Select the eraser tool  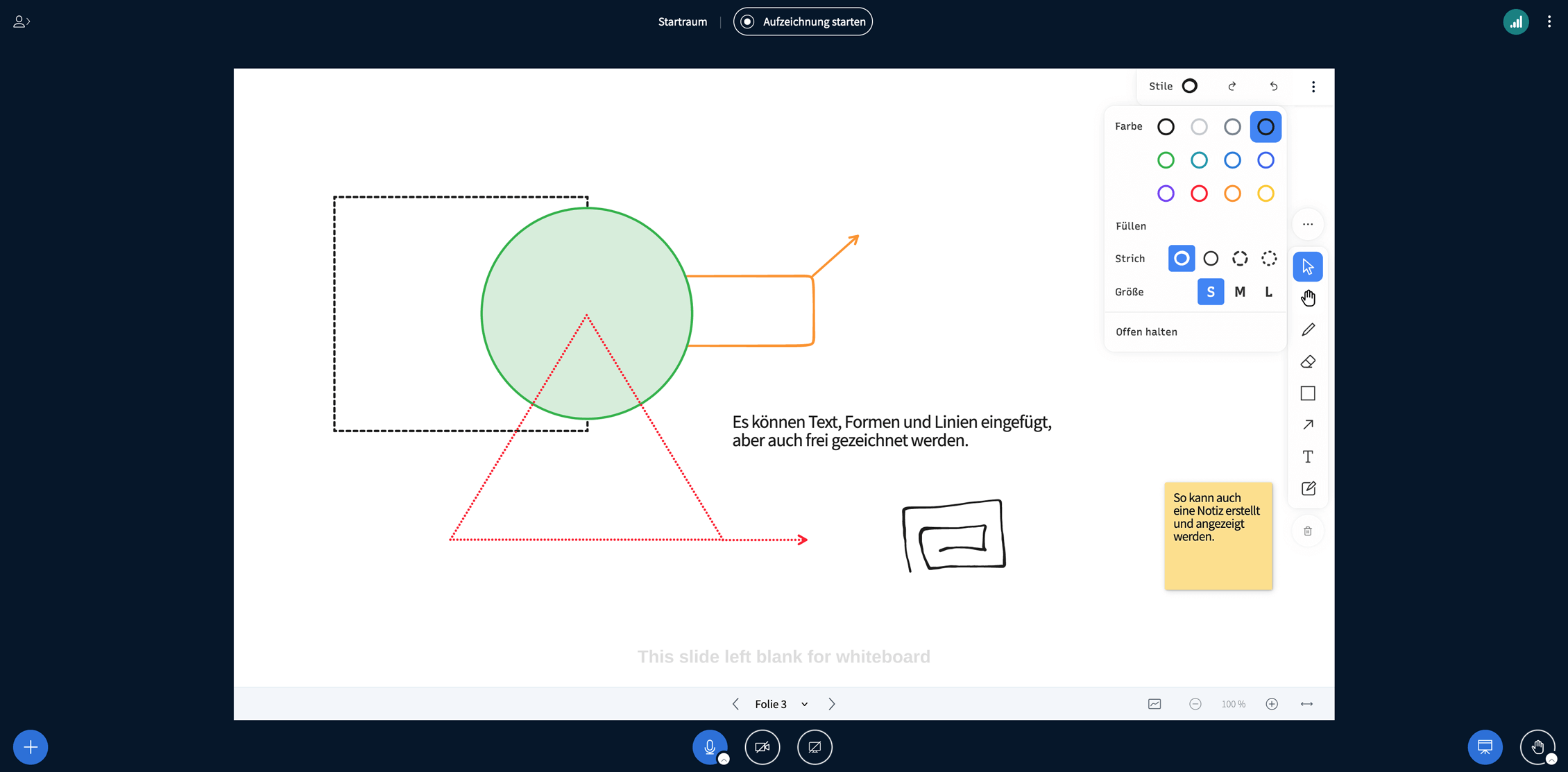(x=1308, y=361)
